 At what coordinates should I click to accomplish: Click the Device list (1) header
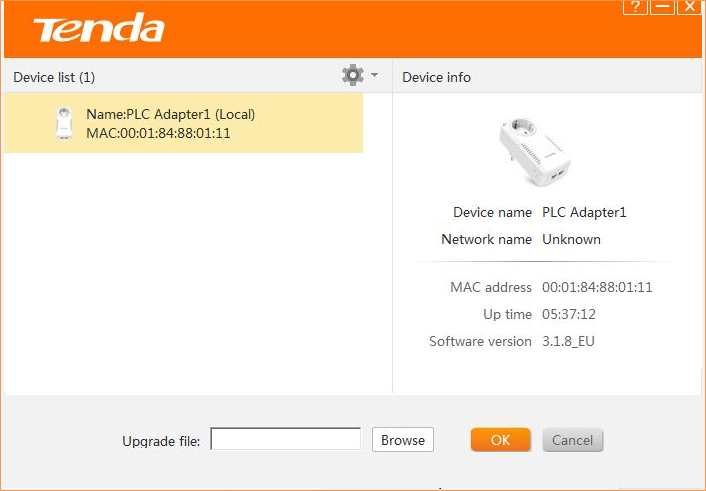(54, 77)
